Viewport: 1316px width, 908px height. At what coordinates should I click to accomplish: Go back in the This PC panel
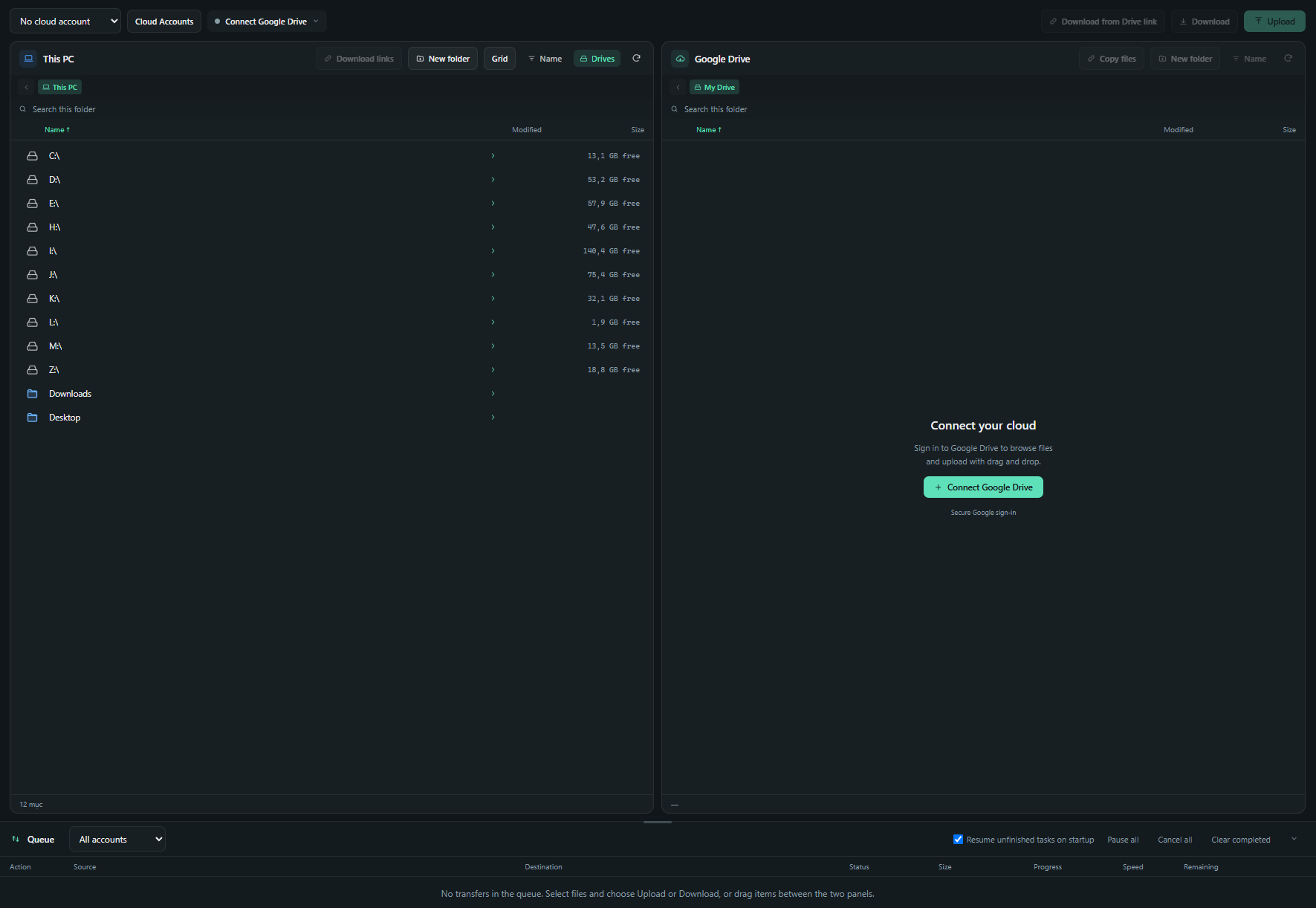(x=26, y=87)
